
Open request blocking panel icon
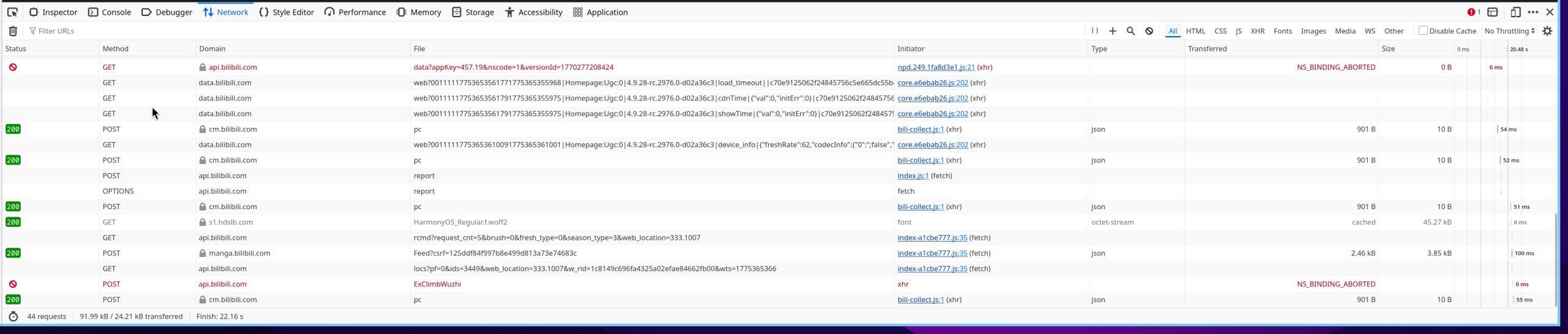[x=1149, y=31]
